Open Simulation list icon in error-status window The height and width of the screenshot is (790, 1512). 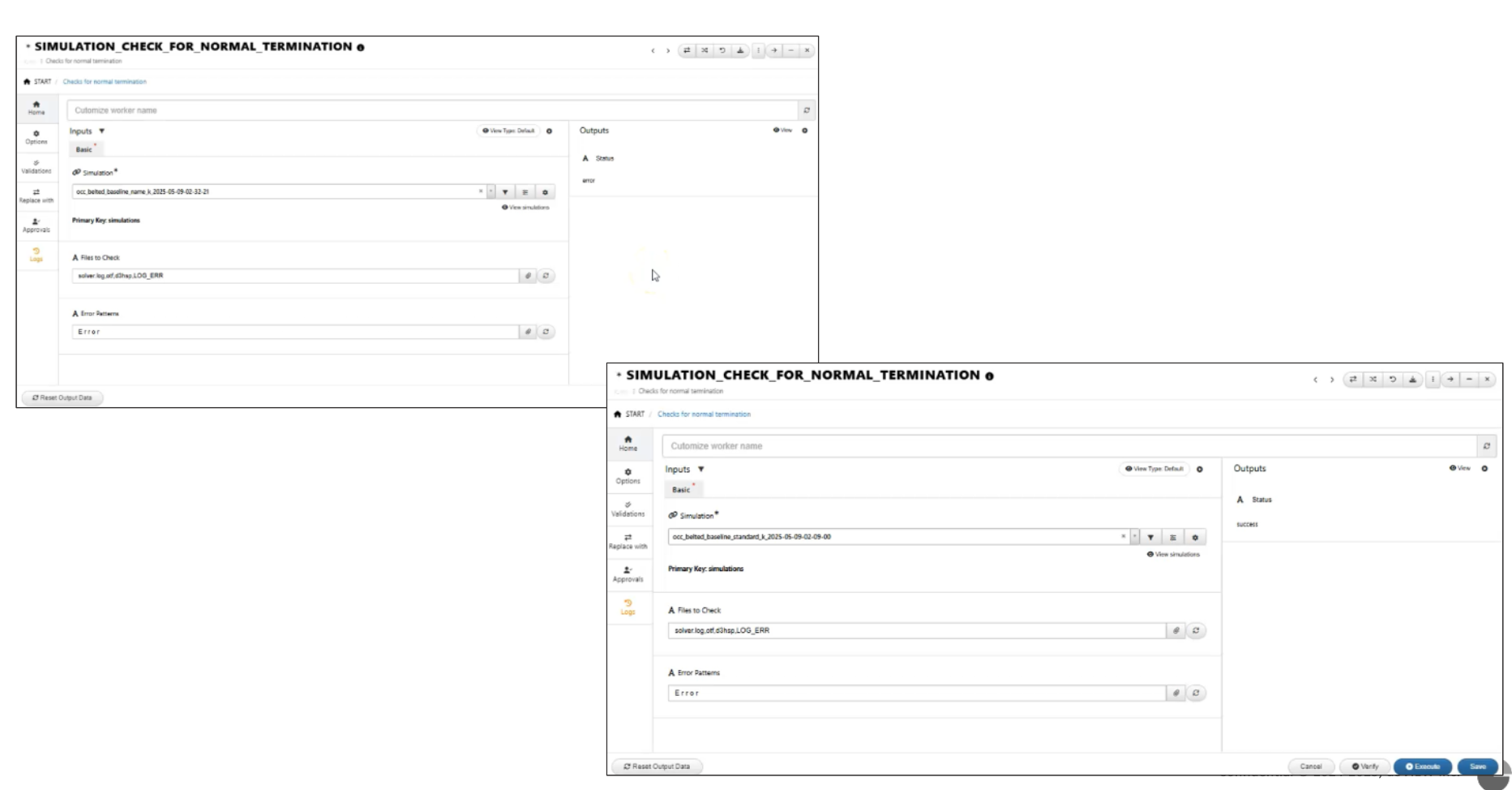[525, 192]
